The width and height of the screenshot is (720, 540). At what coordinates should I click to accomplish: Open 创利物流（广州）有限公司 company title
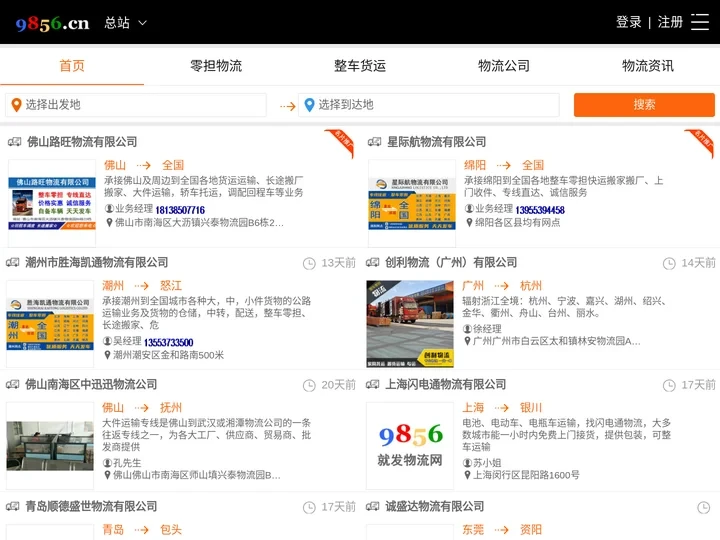(451, 263)
